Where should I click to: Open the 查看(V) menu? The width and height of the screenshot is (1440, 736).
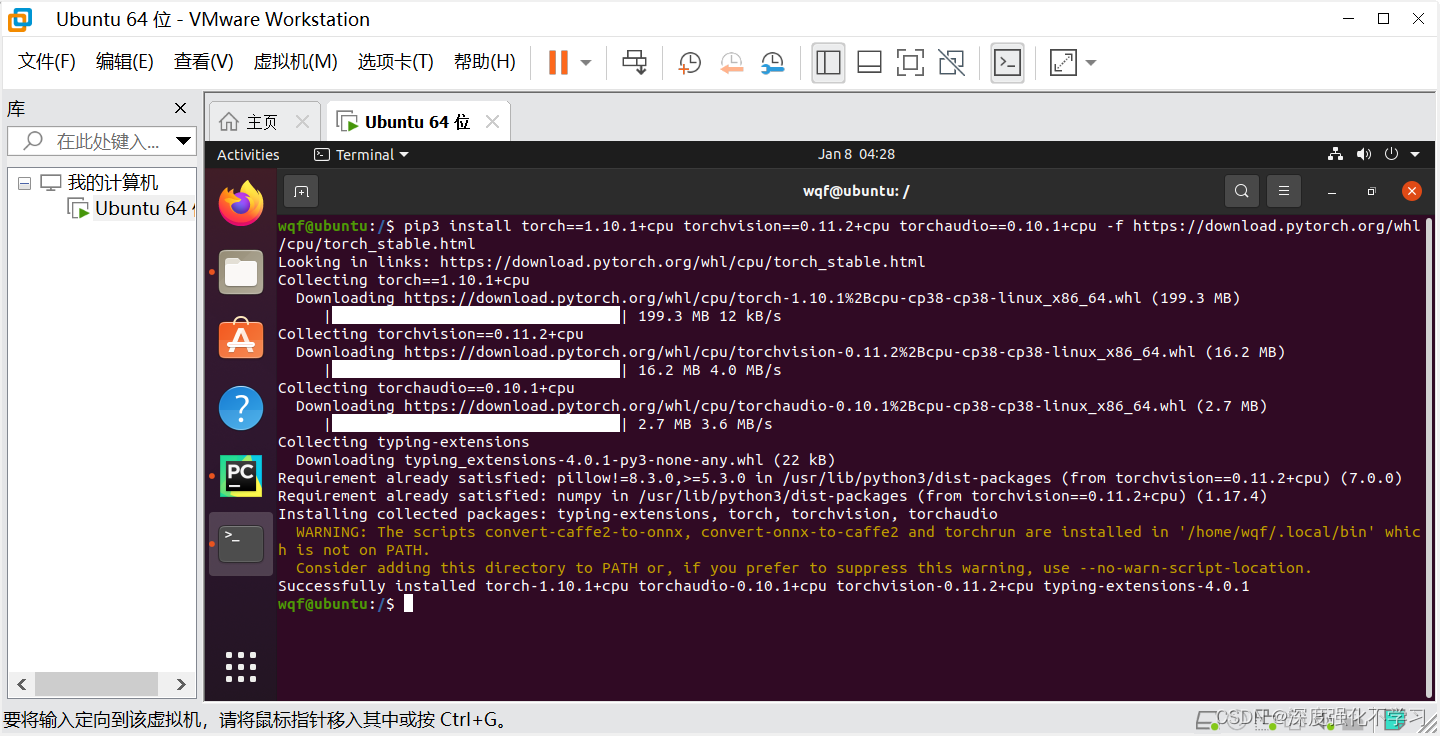pyautogui.click(x=203, y=62)
